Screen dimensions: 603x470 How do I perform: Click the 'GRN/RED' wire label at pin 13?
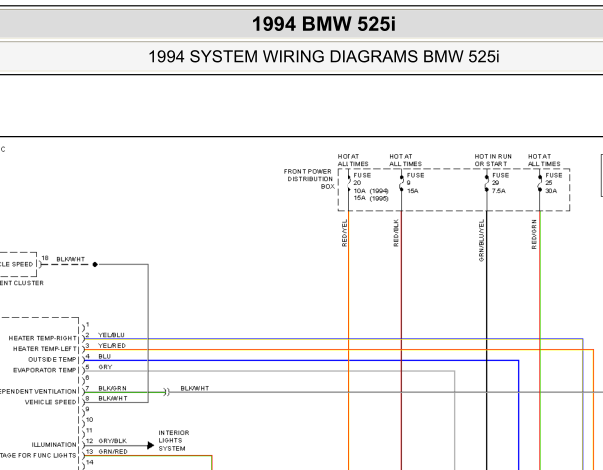pyautogui.click(x=113, y=452)
